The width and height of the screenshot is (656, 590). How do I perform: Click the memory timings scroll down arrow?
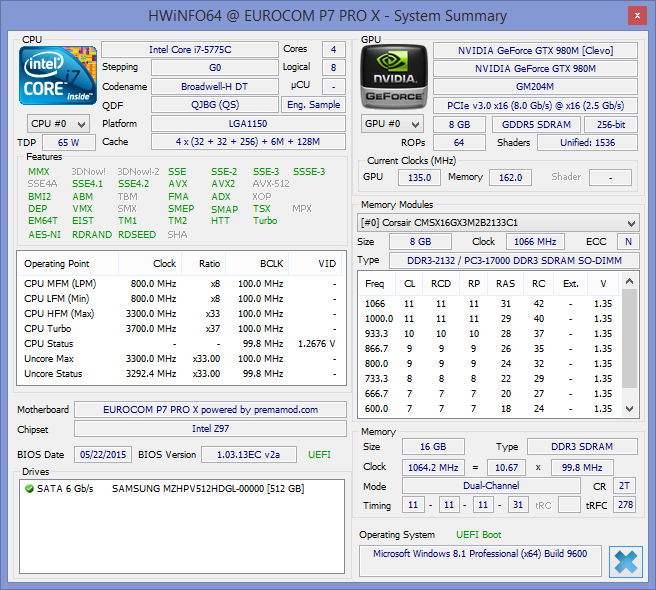(x=629, y=408)
